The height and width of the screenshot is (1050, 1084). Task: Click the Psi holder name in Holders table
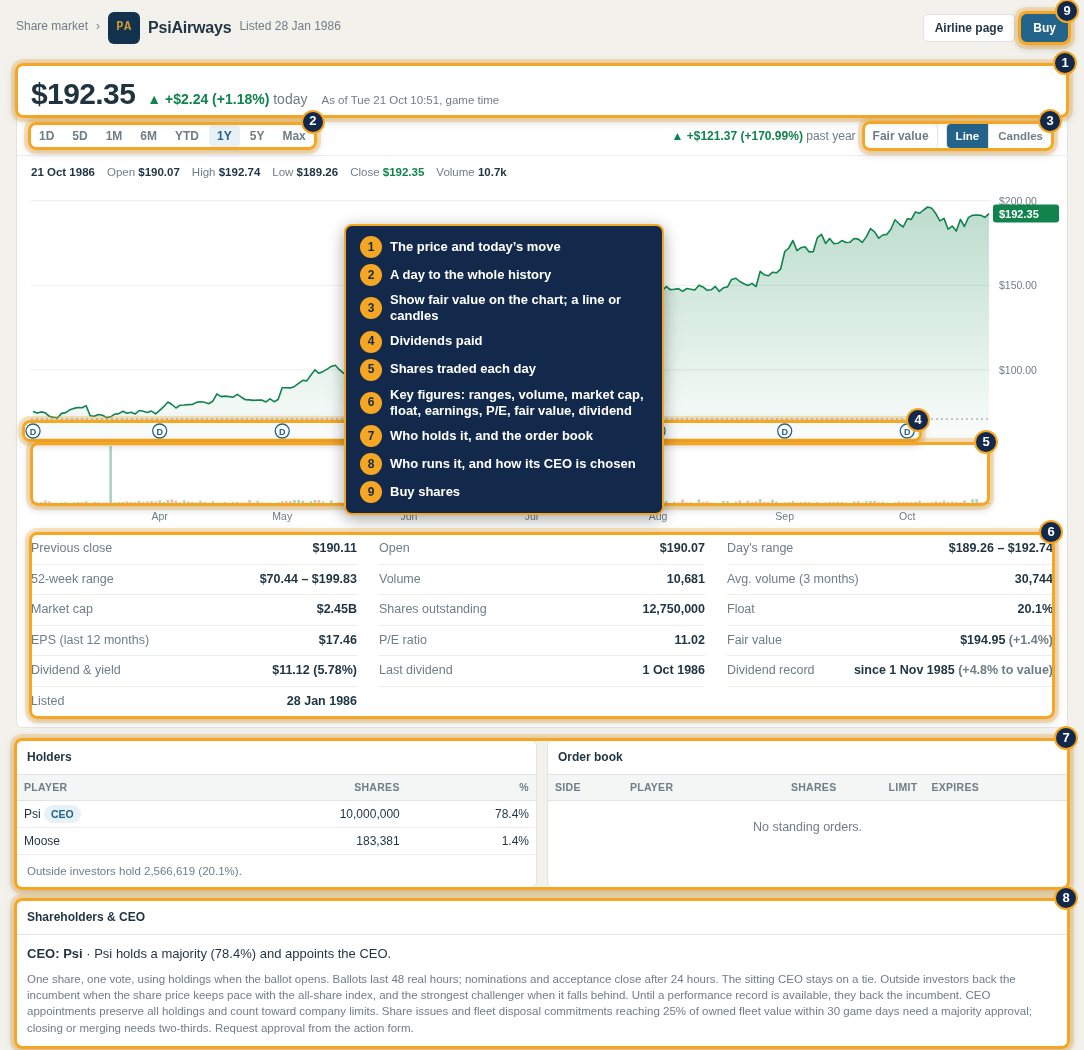pyautogui.click(x=32, y=814)
